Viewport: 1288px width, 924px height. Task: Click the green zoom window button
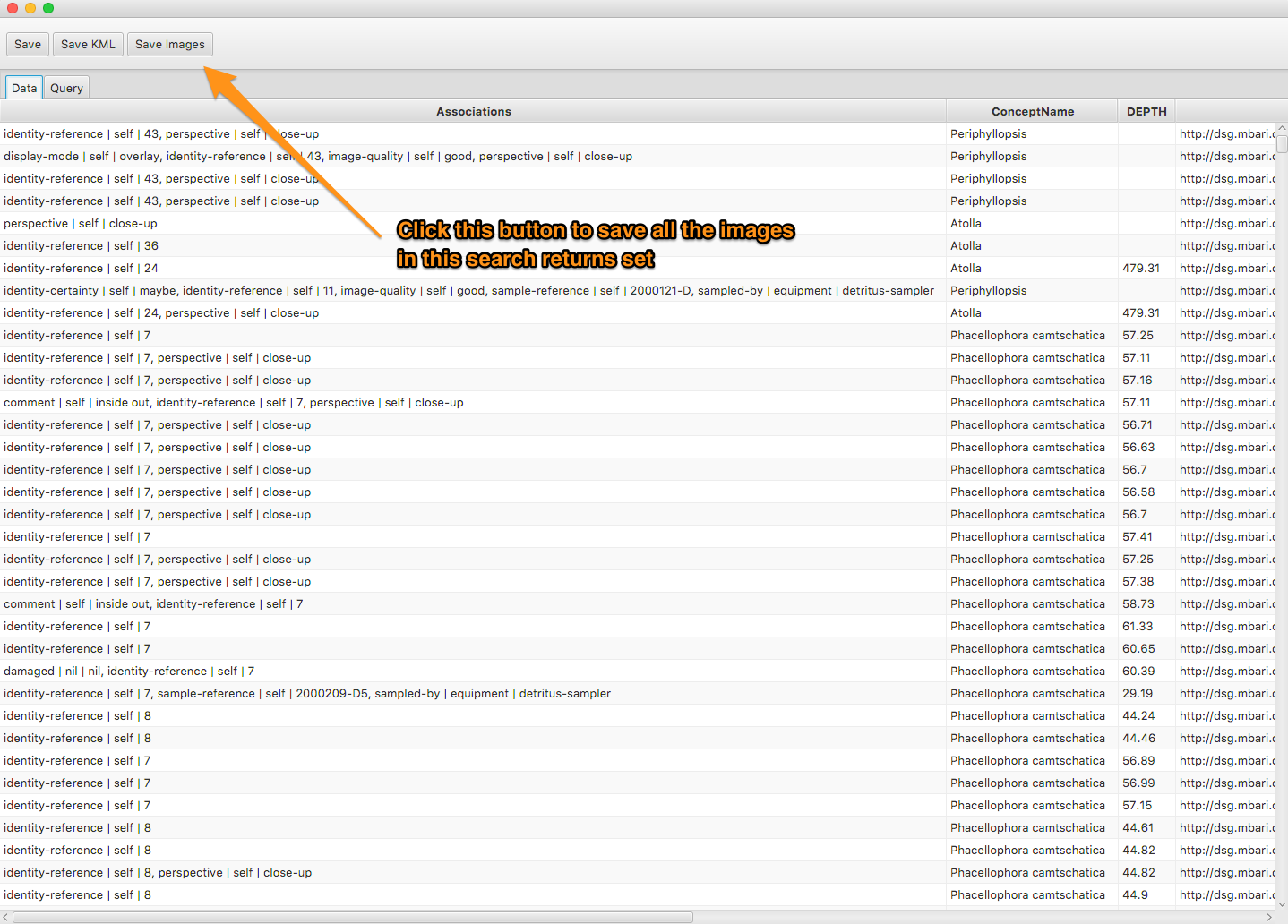48,8
